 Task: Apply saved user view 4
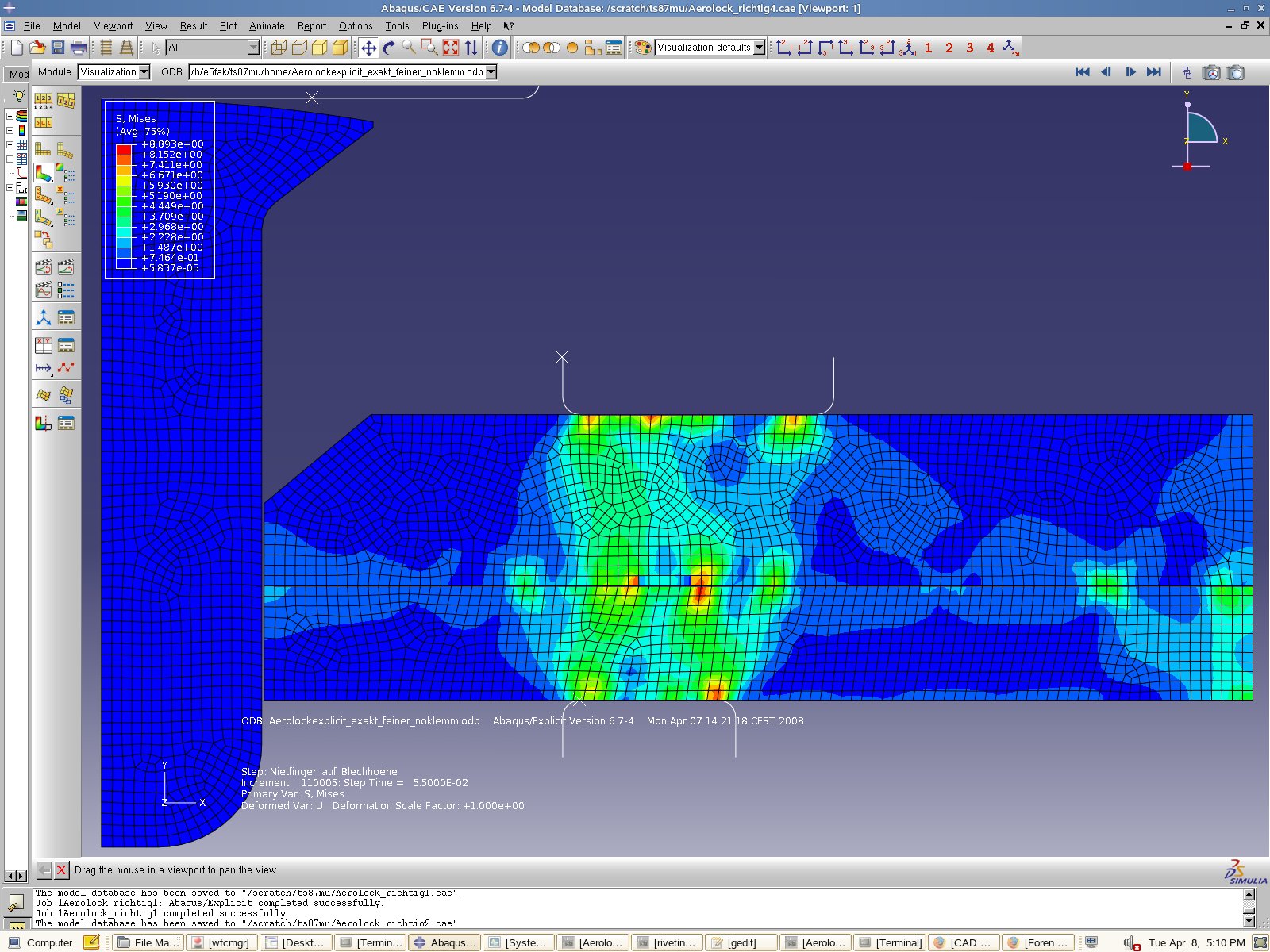[x=990, y=48]
